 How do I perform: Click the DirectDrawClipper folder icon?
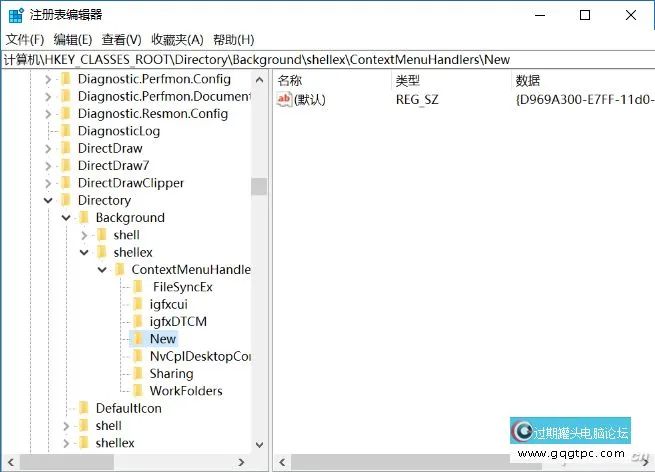[66, 183]
